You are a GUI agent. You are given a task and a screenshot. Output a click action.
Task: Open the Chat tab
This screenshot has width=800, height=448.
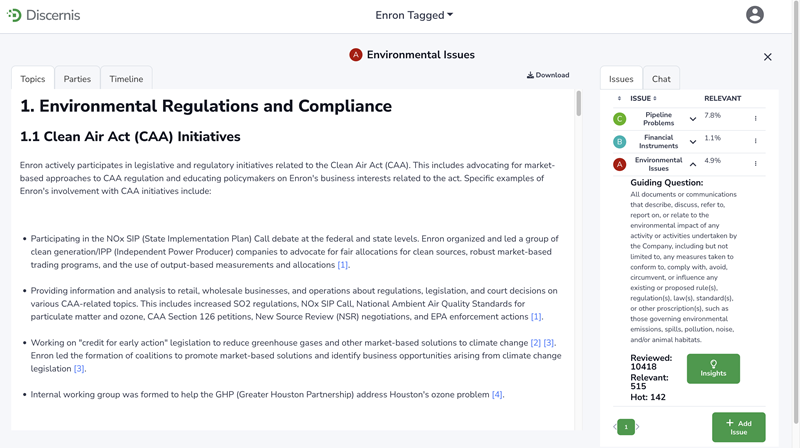661,79
